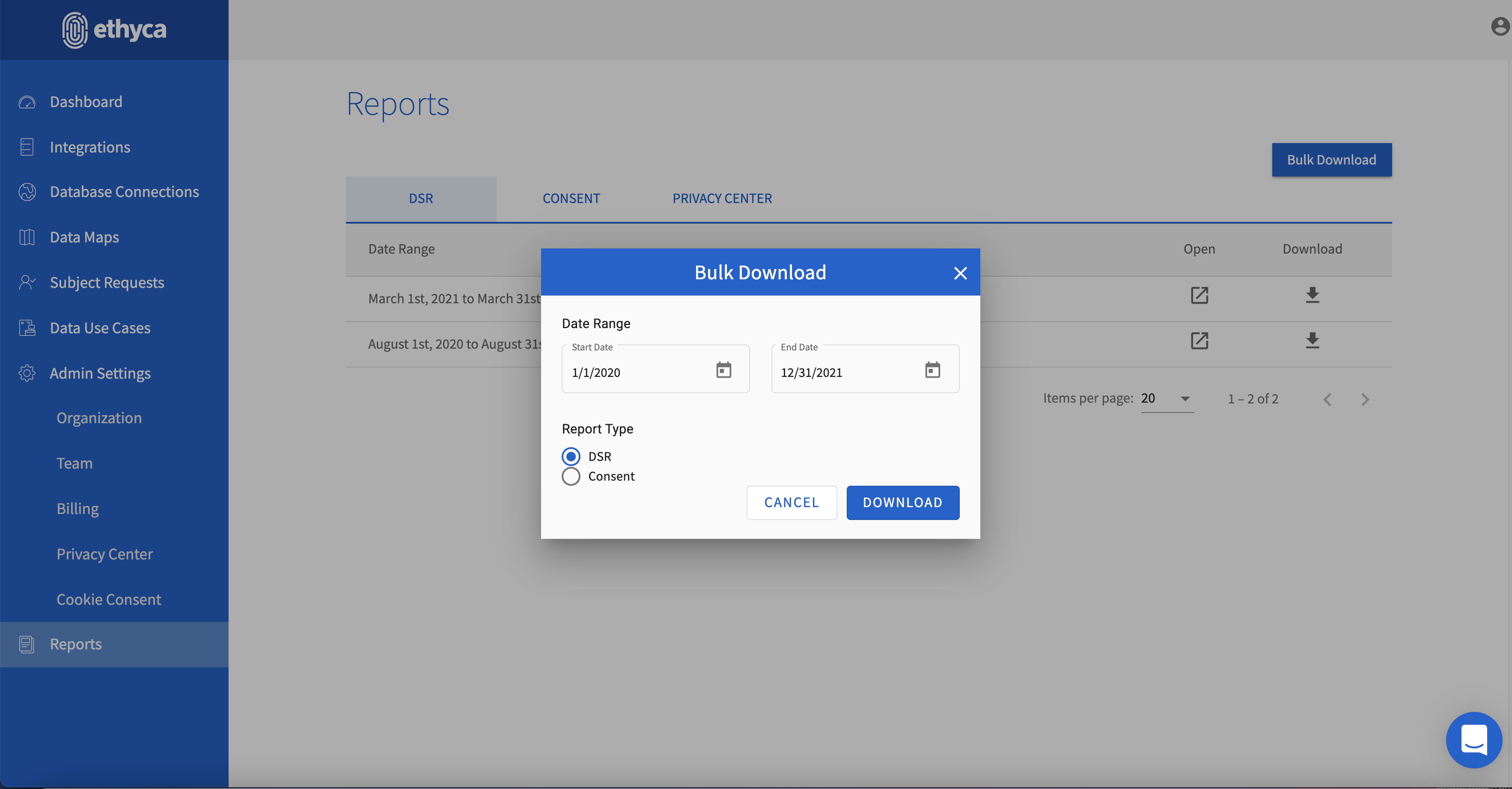Select the Consent report type

(x=571, y=476)
